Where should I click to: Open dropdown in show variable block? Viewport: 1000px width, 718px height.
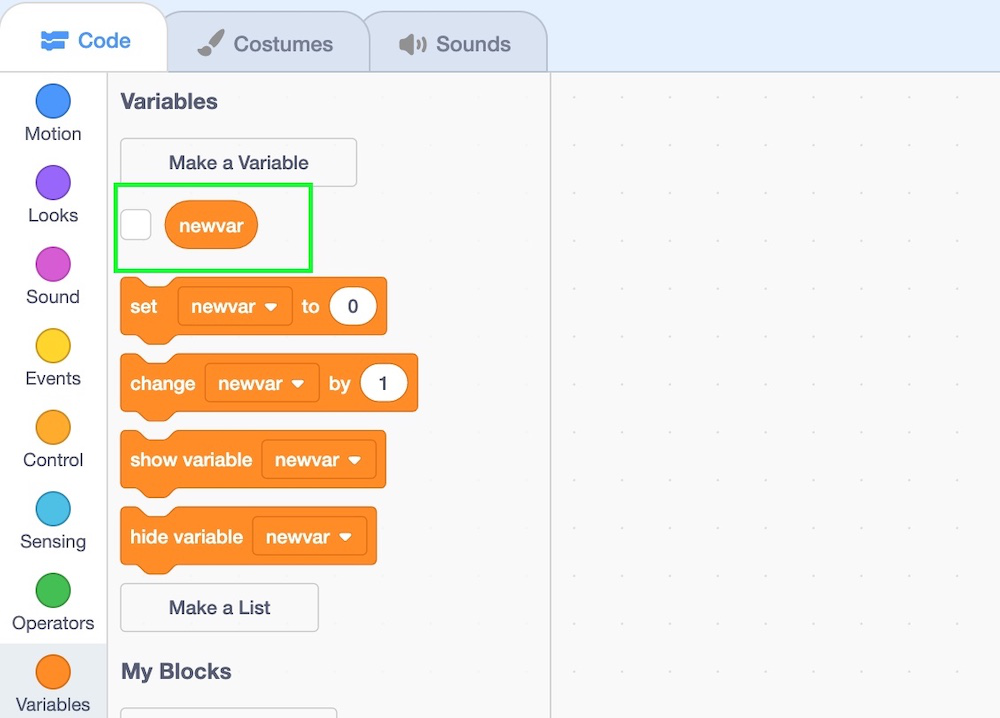(x=318, y=460)
